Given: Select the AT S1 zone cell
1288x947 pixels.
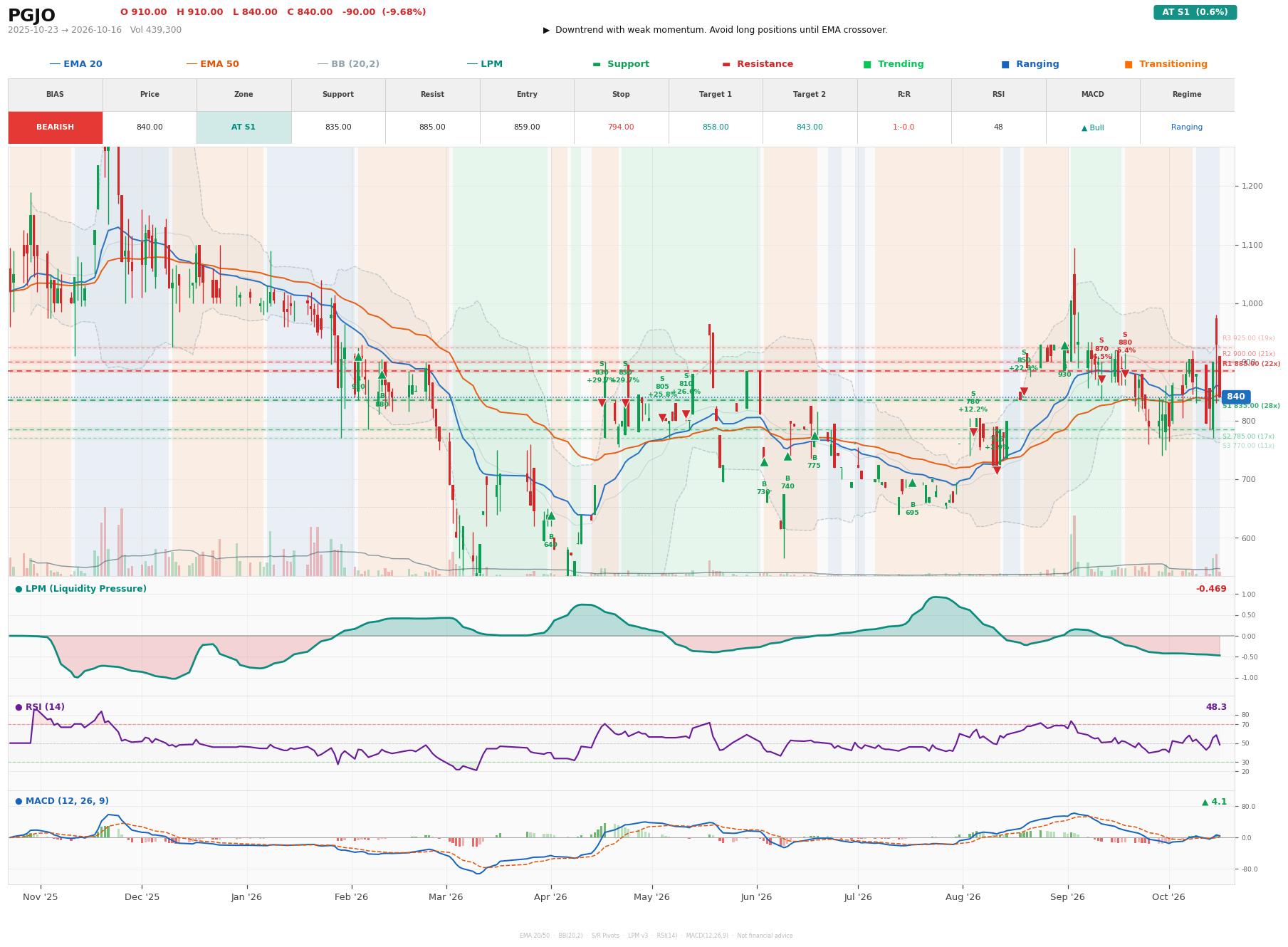Looking at the screenshot, I should point(244,127).
